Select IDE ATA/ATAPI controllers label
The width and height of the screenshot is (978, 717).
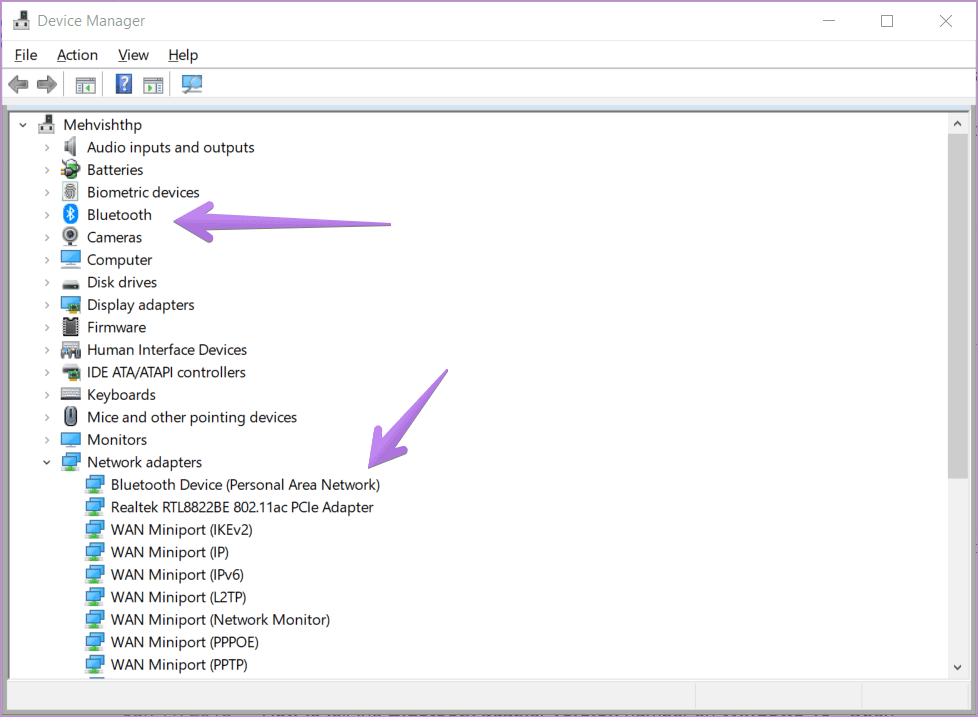167,372
